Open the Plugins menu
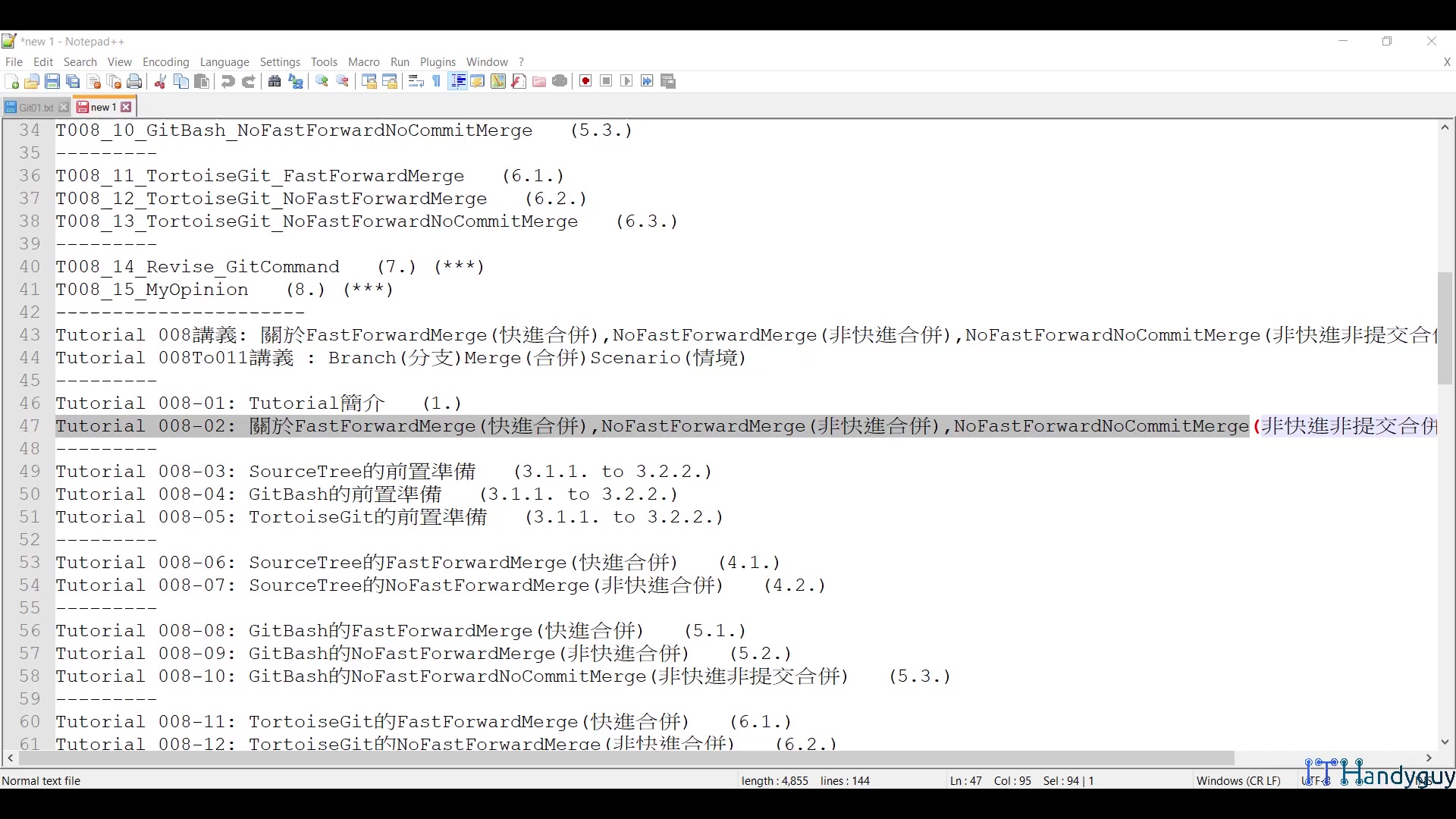This screenshot has width=1456, height=819. pos(438,62)
